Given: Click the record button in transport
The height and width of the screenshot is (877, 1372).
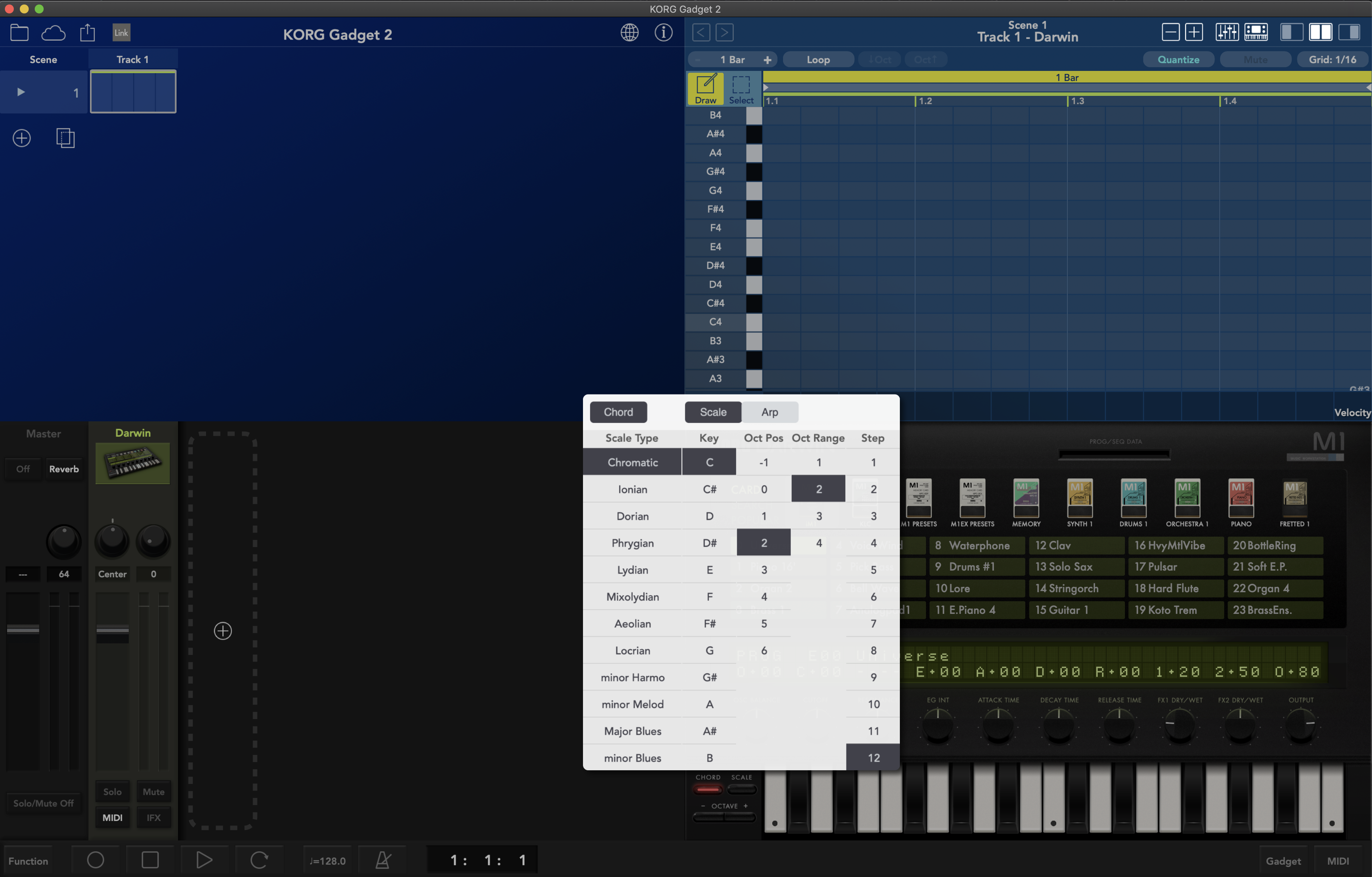Looking at the screenshot, I should tap(95, 860).
